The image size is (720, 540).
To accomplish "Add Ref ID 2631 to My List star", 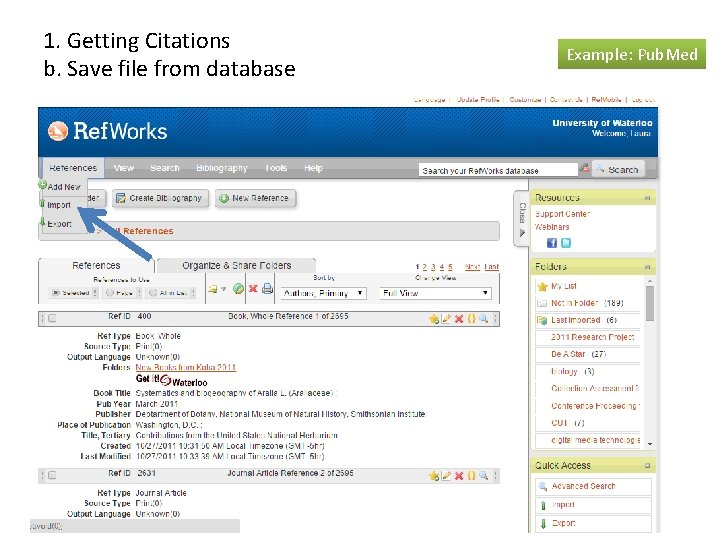I will 433,476.
